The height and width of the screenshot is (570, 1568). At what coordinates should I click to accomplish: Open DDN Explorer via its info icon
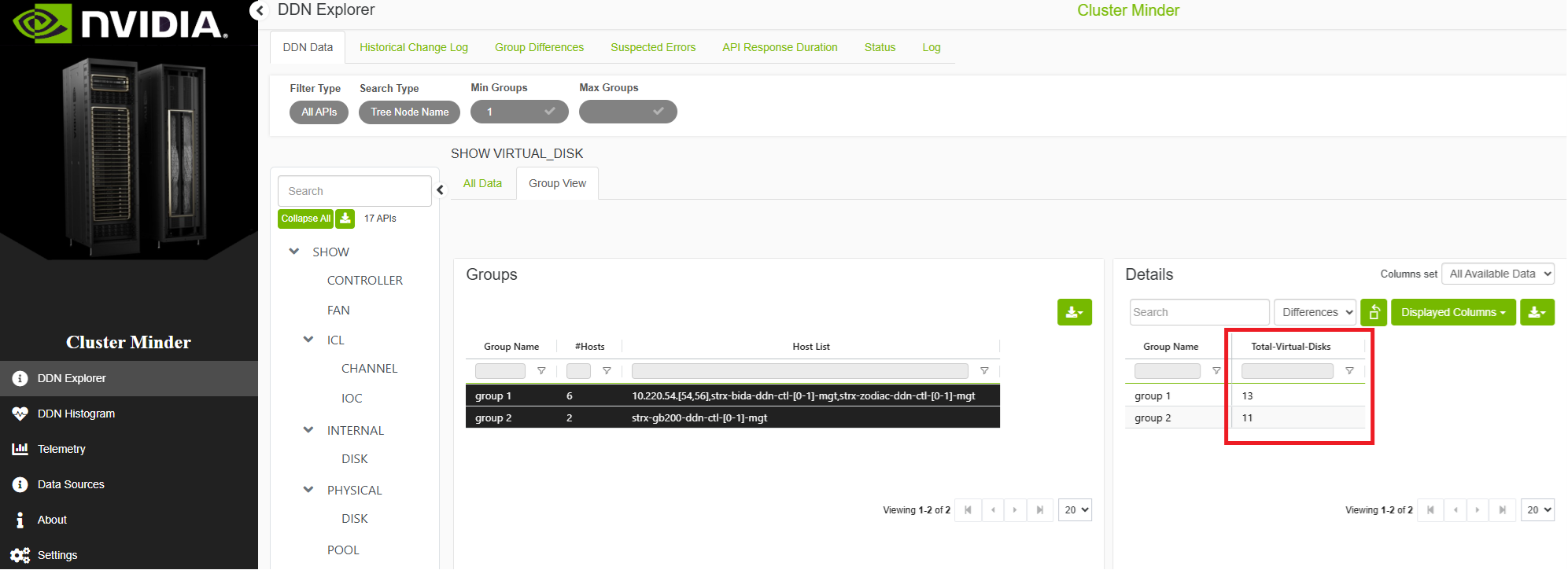[x=20, y=378]
